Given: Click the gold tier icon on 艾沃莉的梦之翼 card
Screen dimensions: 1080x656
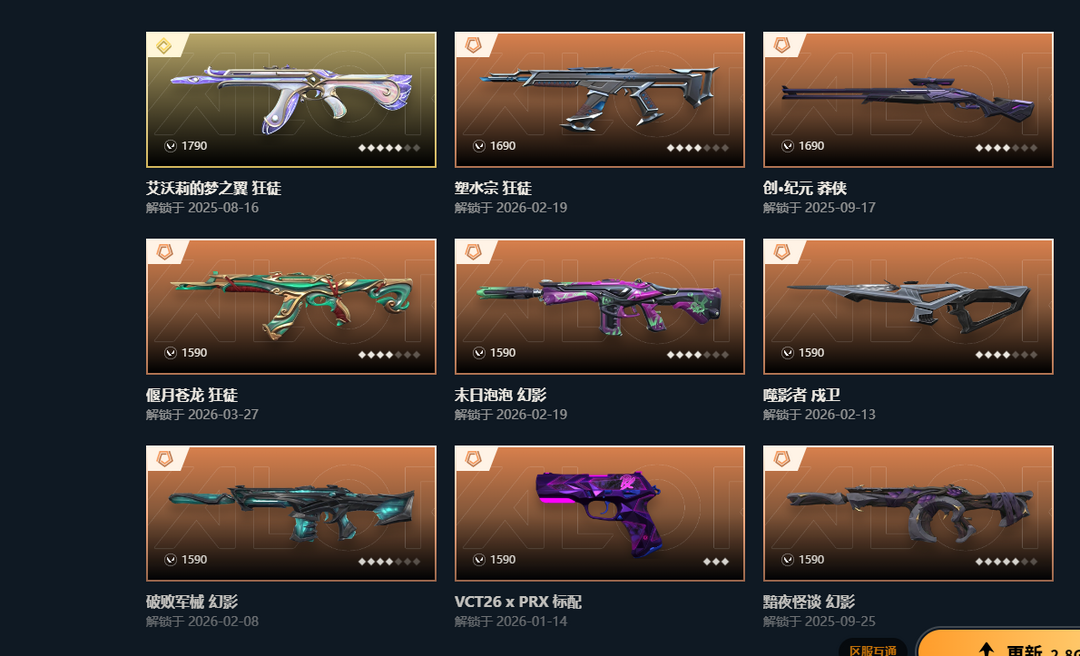Looking at the screenshot, I should tap(163, 46).
